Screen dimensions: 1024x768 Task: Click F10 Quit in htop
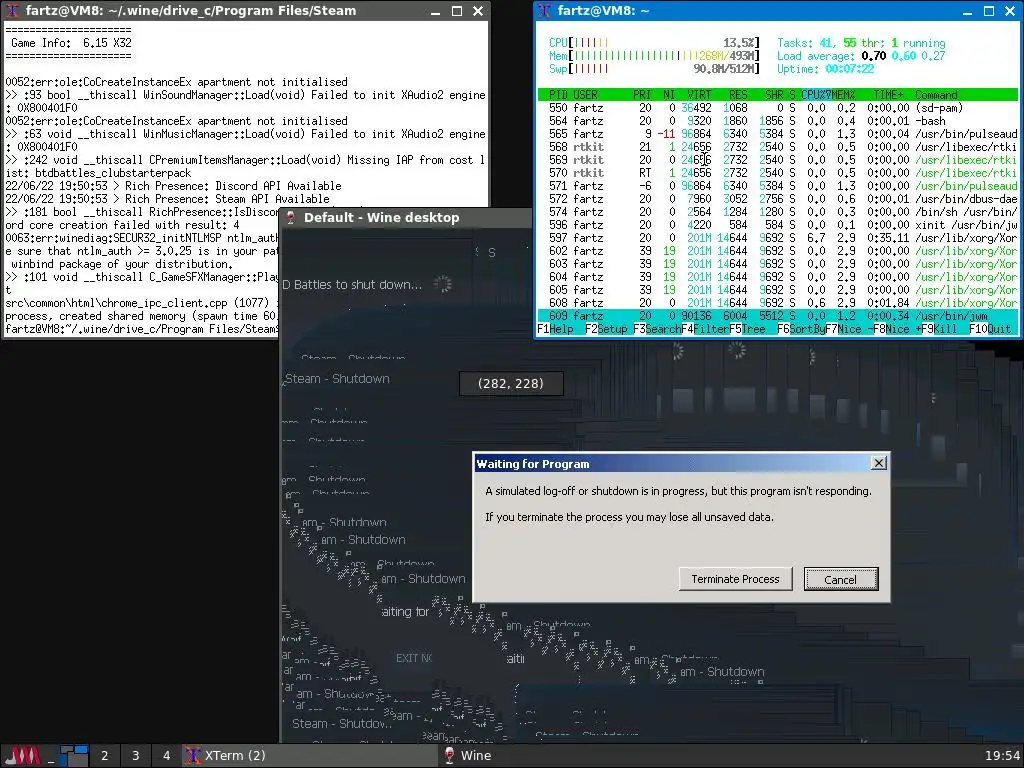coord(990,329)
